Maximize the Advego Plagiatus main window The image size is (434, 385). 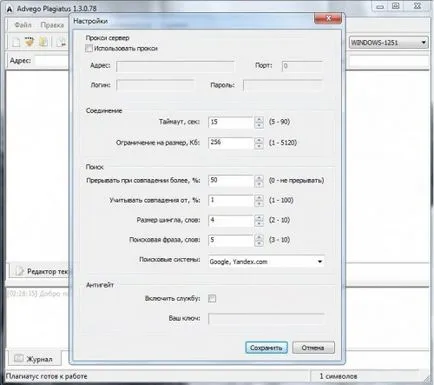395,6
